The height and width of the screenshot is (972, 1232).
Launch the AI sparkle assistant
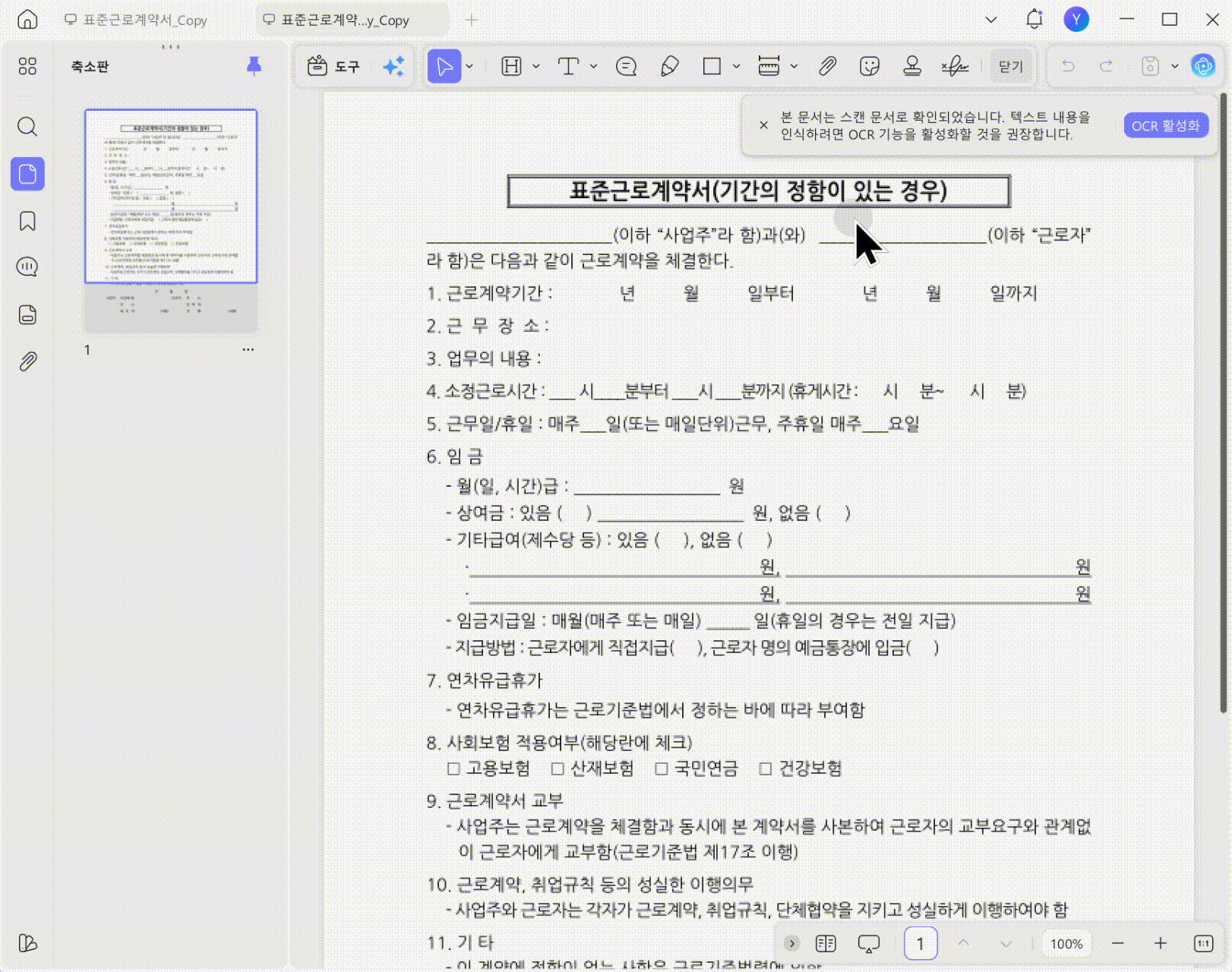tap(393, 67)
